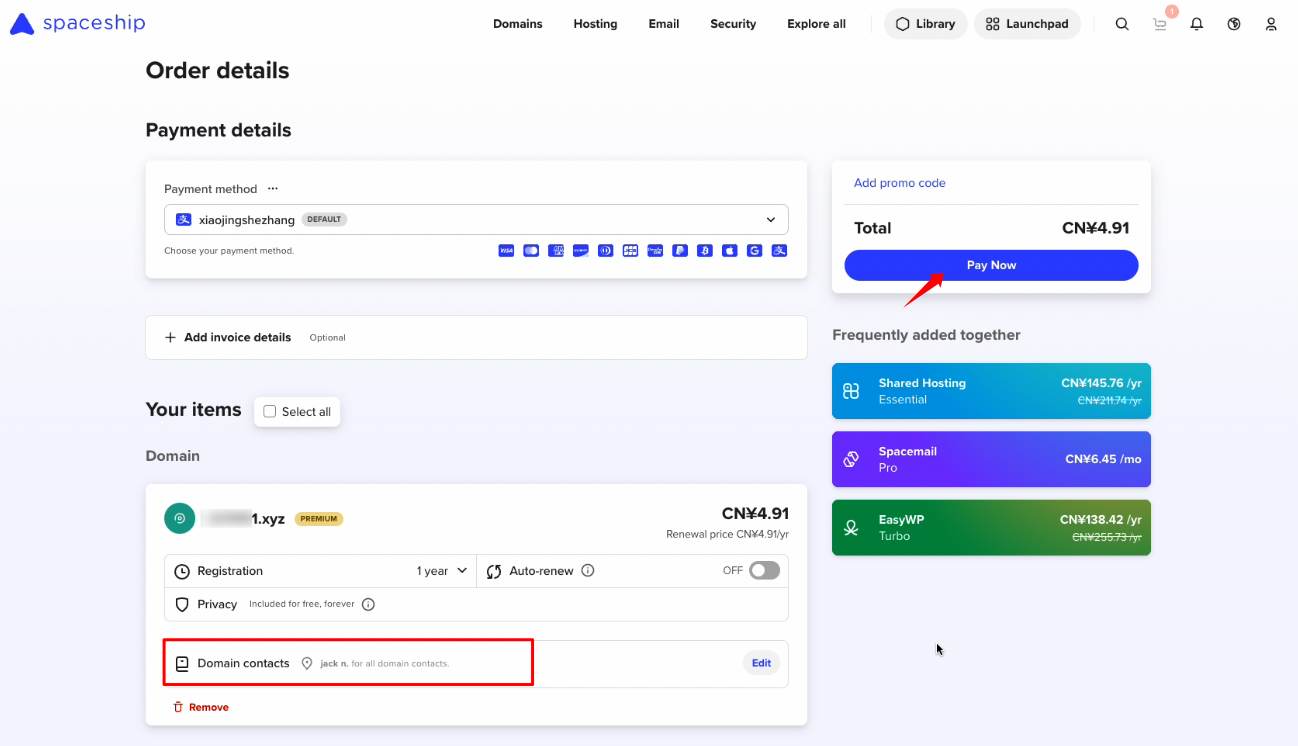Click the Privacy shield icon
The height and width of the screenshot is (746, 1298).
[182, 605]
